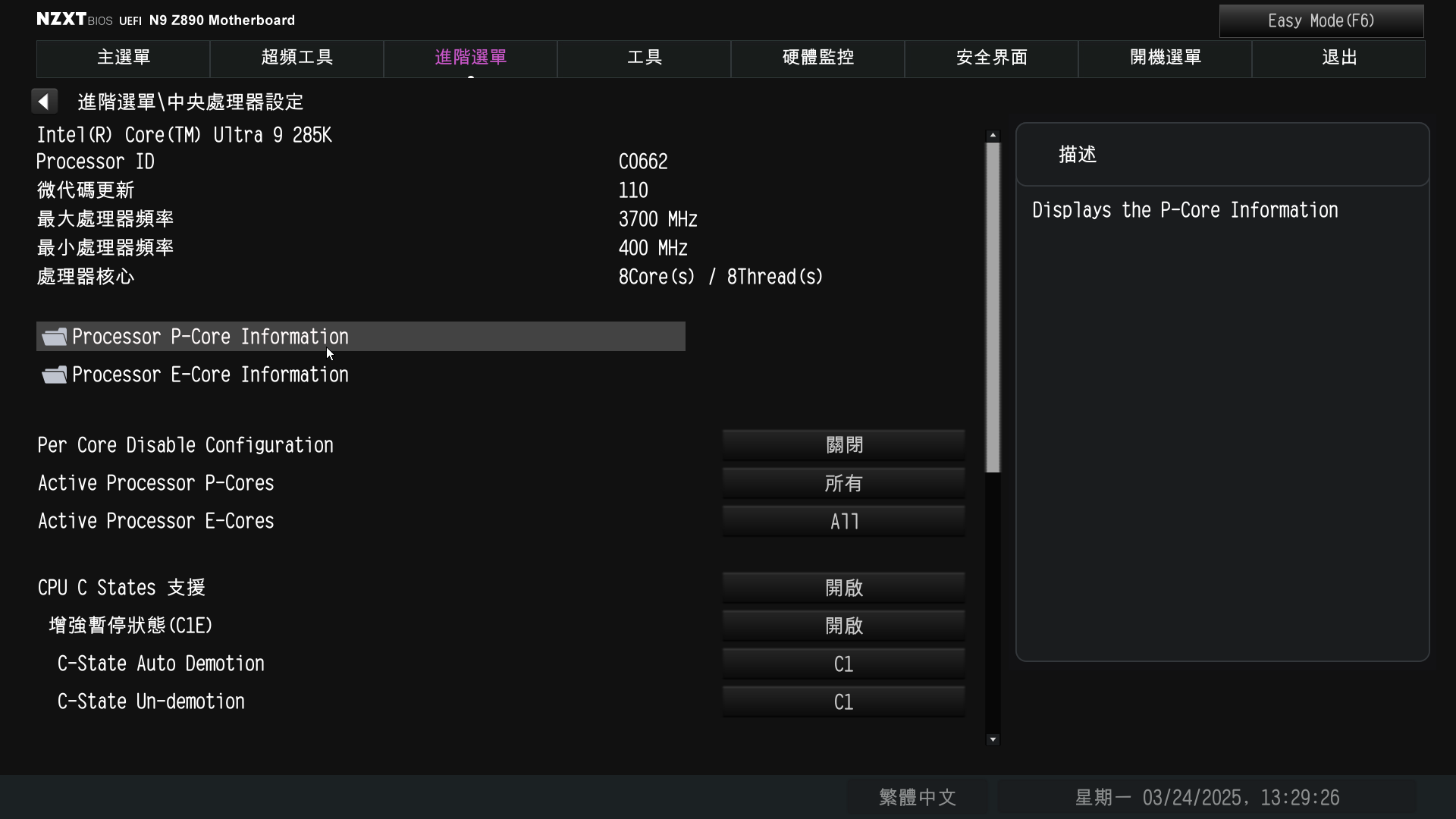Toggle CPU C States 支援 setting
Image resolution: width=1456 pixels, height=819 pixels.
pos(843,588)
